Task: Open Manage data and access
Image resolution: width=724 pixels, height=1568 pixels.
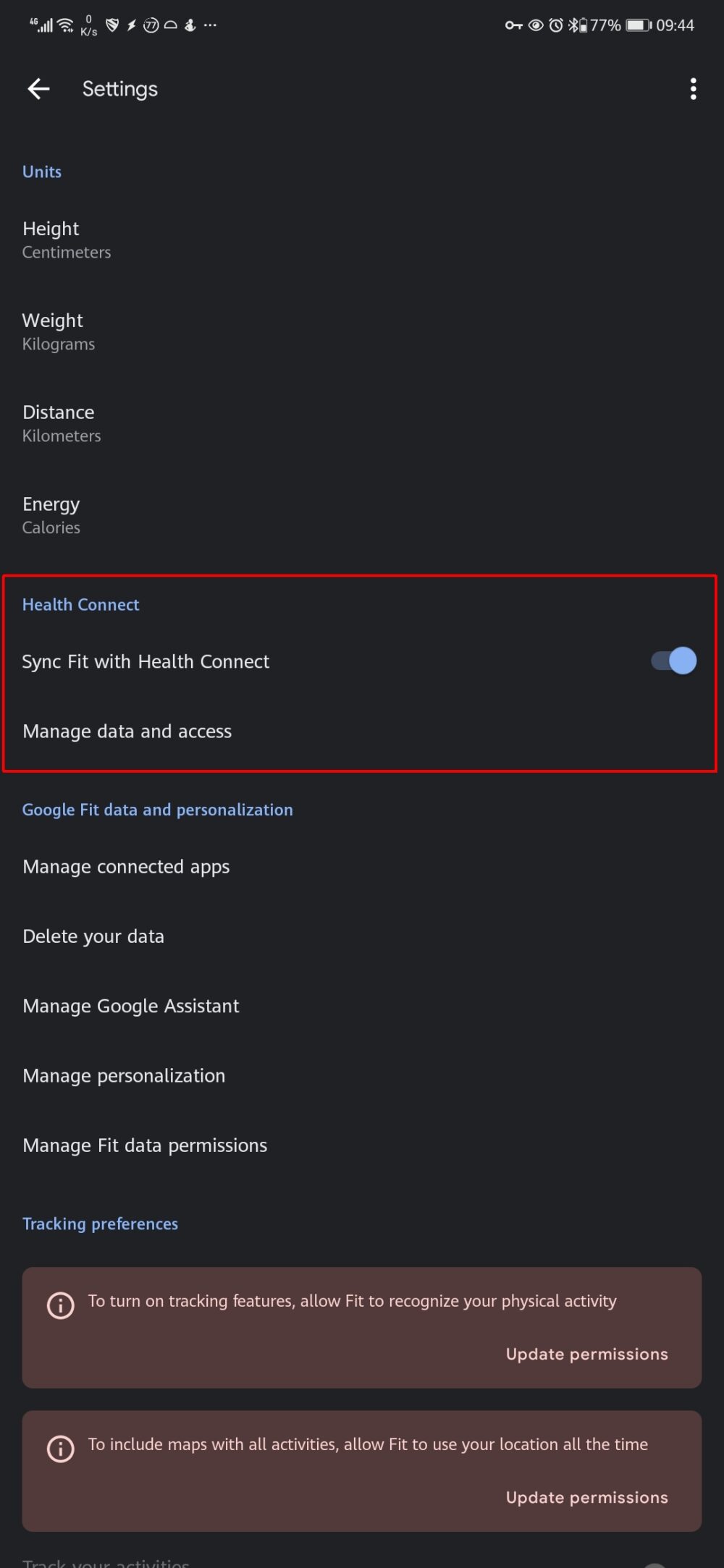Action: click(127, 731)
